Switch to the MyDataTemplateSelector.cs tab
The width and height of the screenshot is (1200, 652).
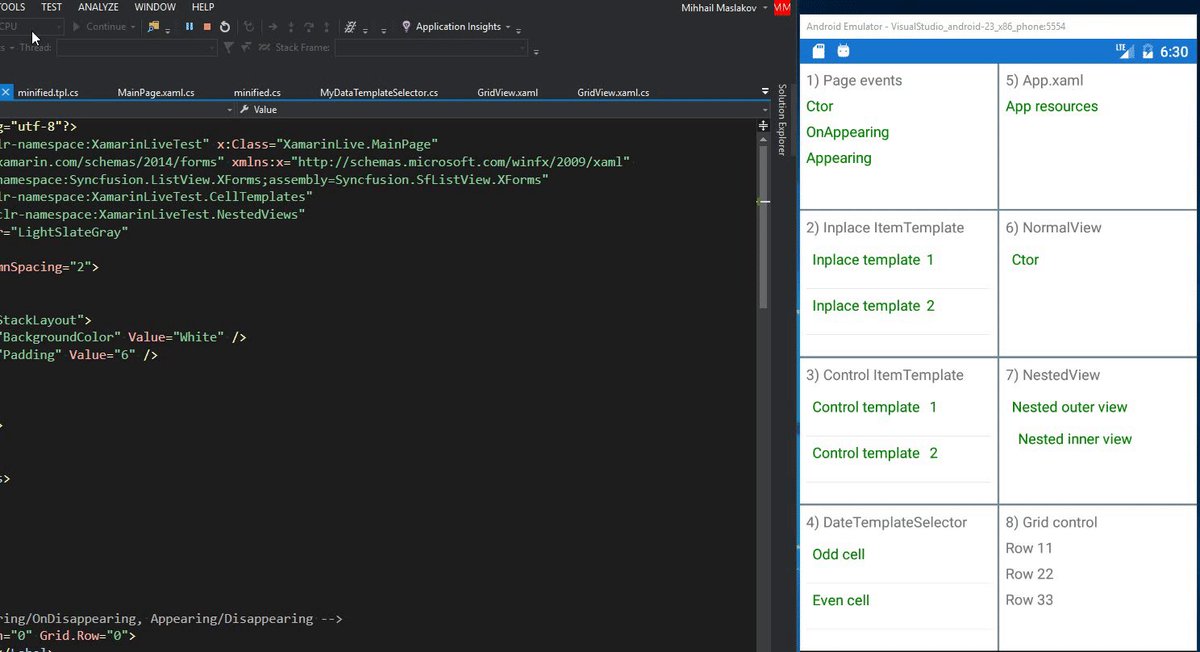click(379, 93)
